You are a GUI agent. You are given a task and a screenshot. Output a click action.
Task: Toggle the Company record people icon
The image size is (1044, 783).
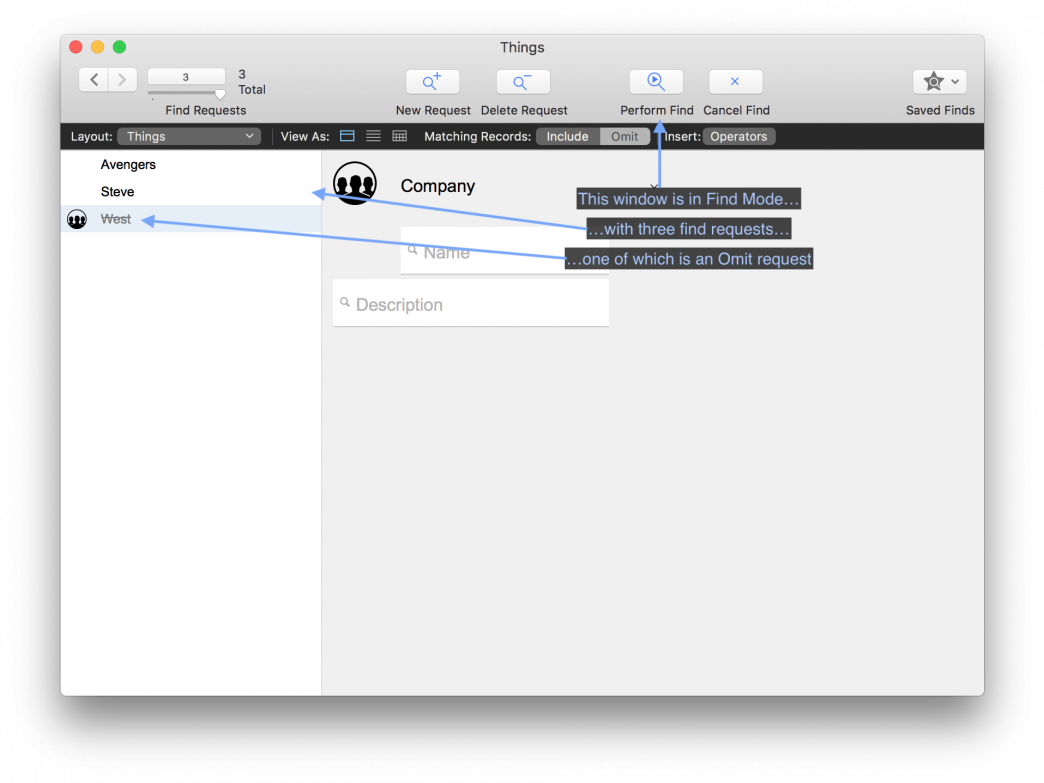tap(355, 184)
